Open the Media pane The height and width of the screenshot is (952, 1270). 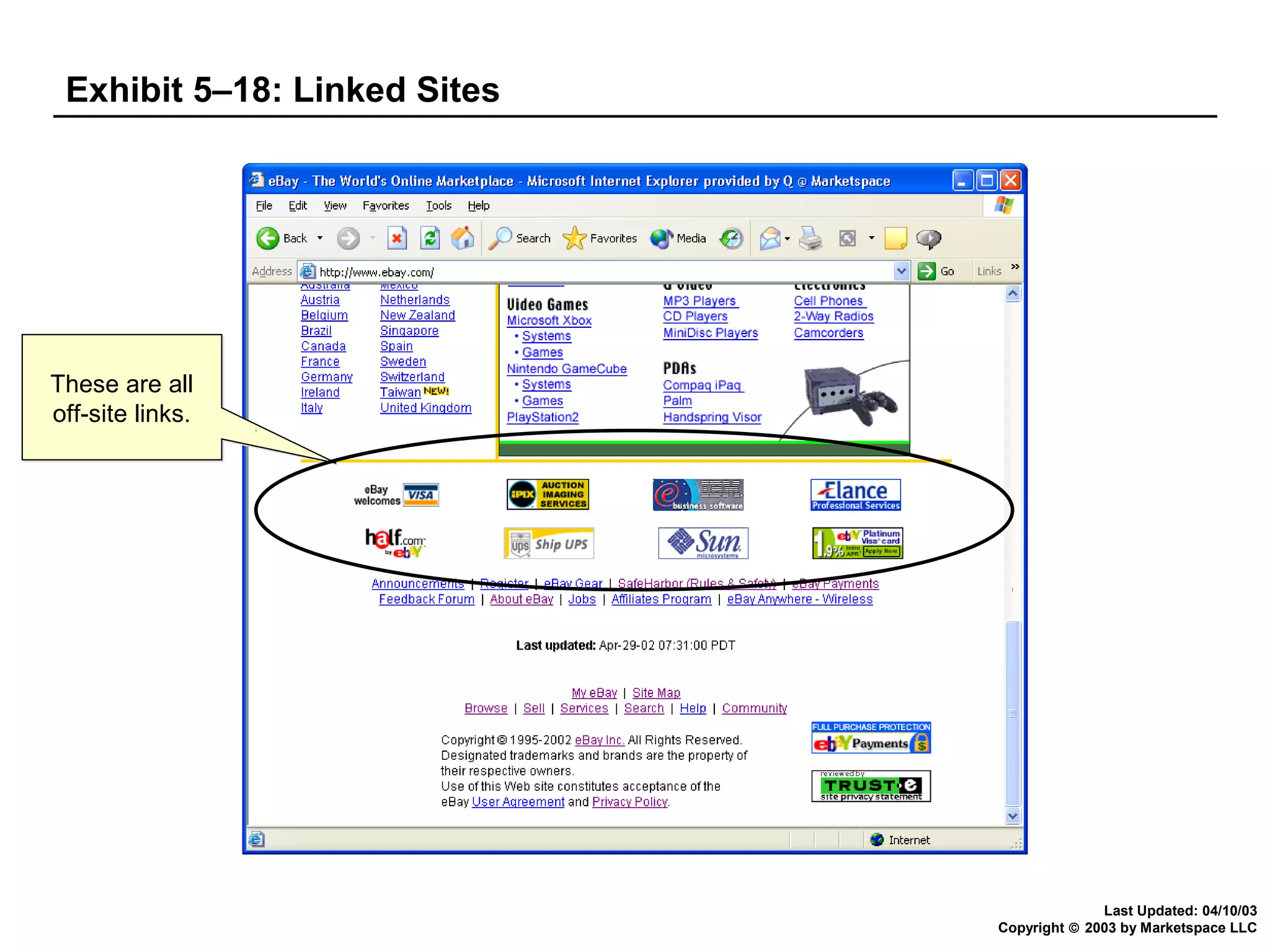point(678,239)
